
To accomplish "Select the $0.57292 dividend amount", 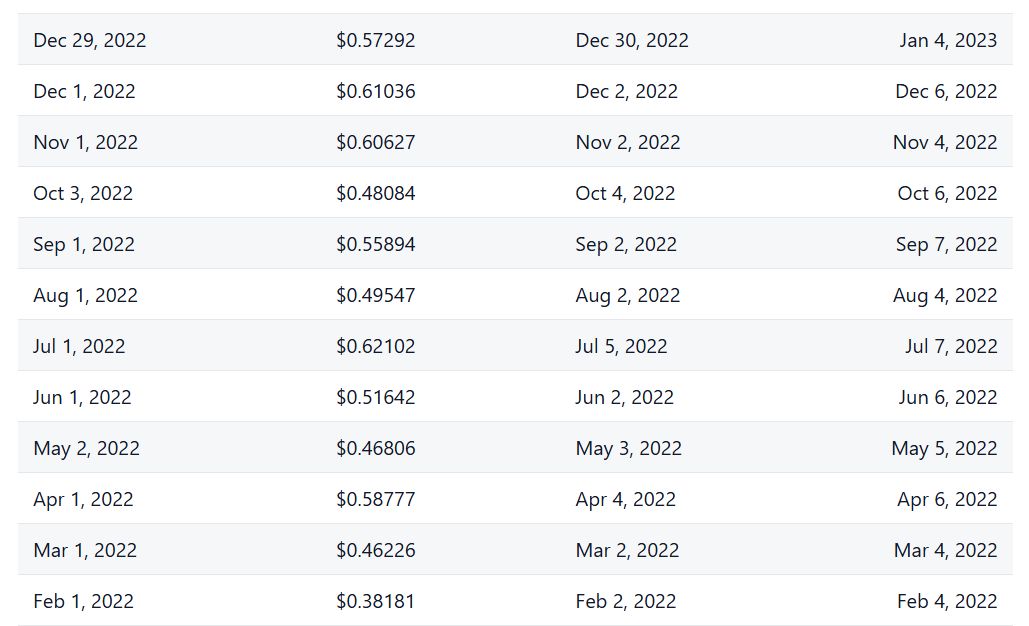I will [375, 40].
